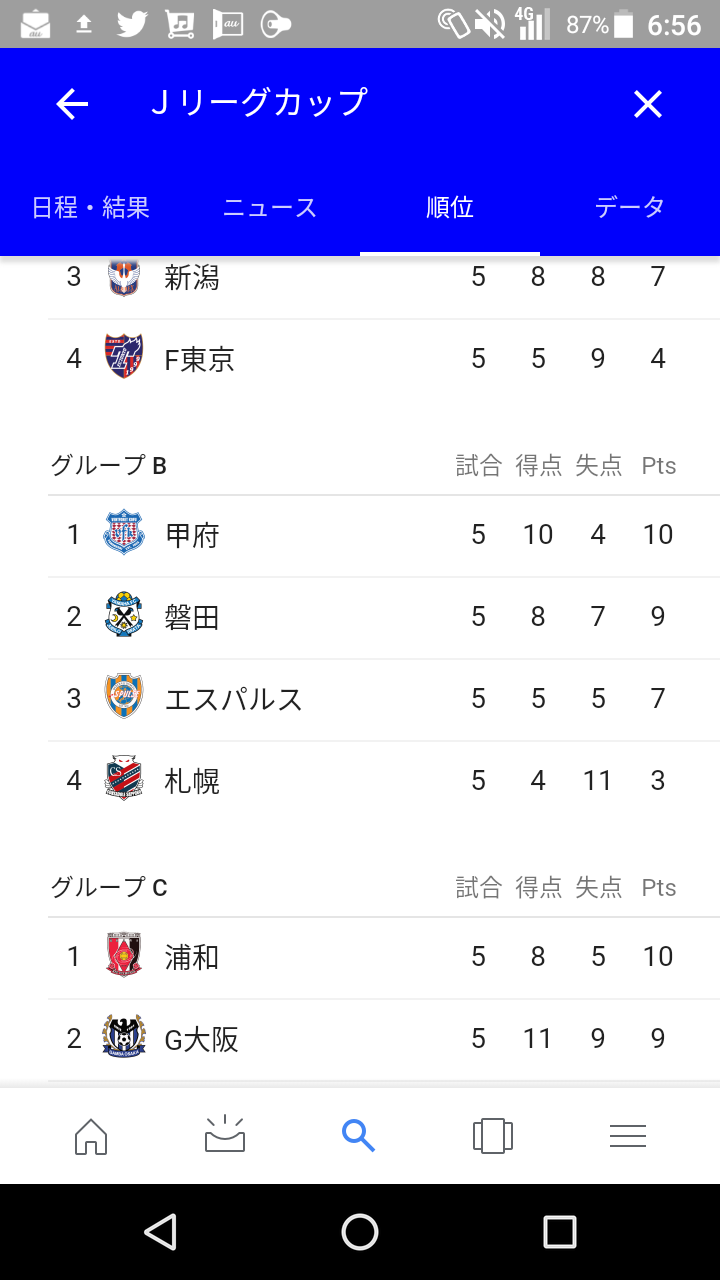Viewport: 720px width, 1280px height.
Task: Open the tabs carousel icon
Action: point(492,1135)
